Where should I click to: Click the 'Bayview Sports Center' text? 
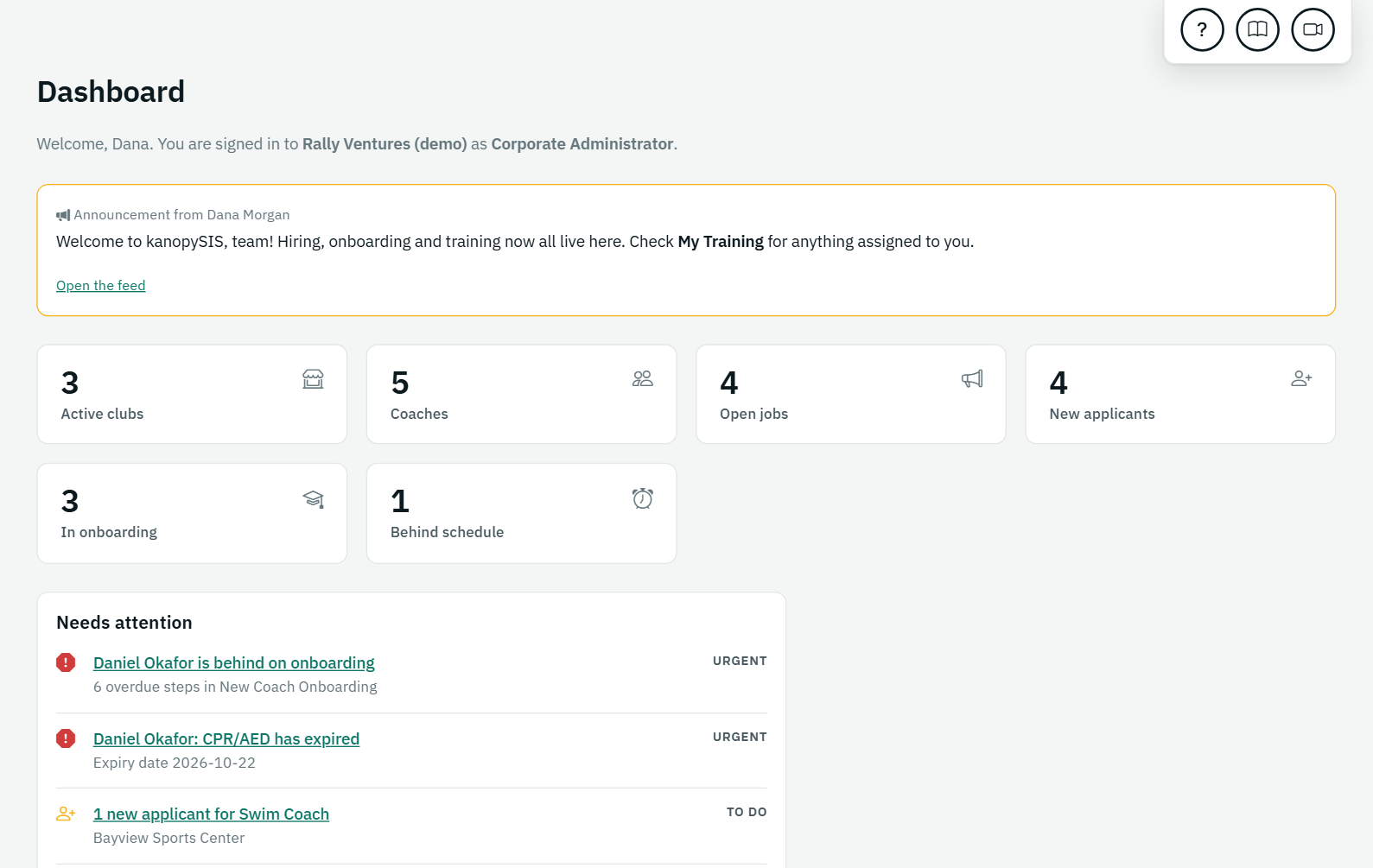(168, 839)
